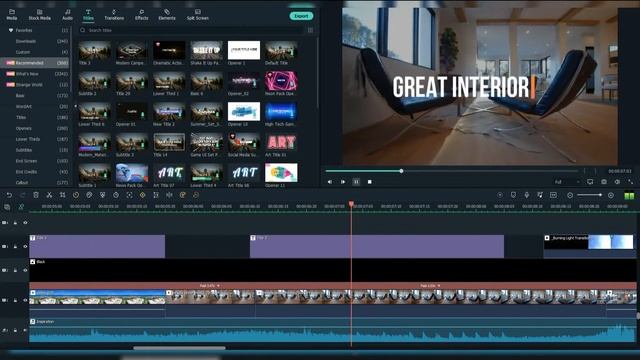Click the preview display monitor icon
This screenshot has width=640, height=360.
[x=590, y=182]
